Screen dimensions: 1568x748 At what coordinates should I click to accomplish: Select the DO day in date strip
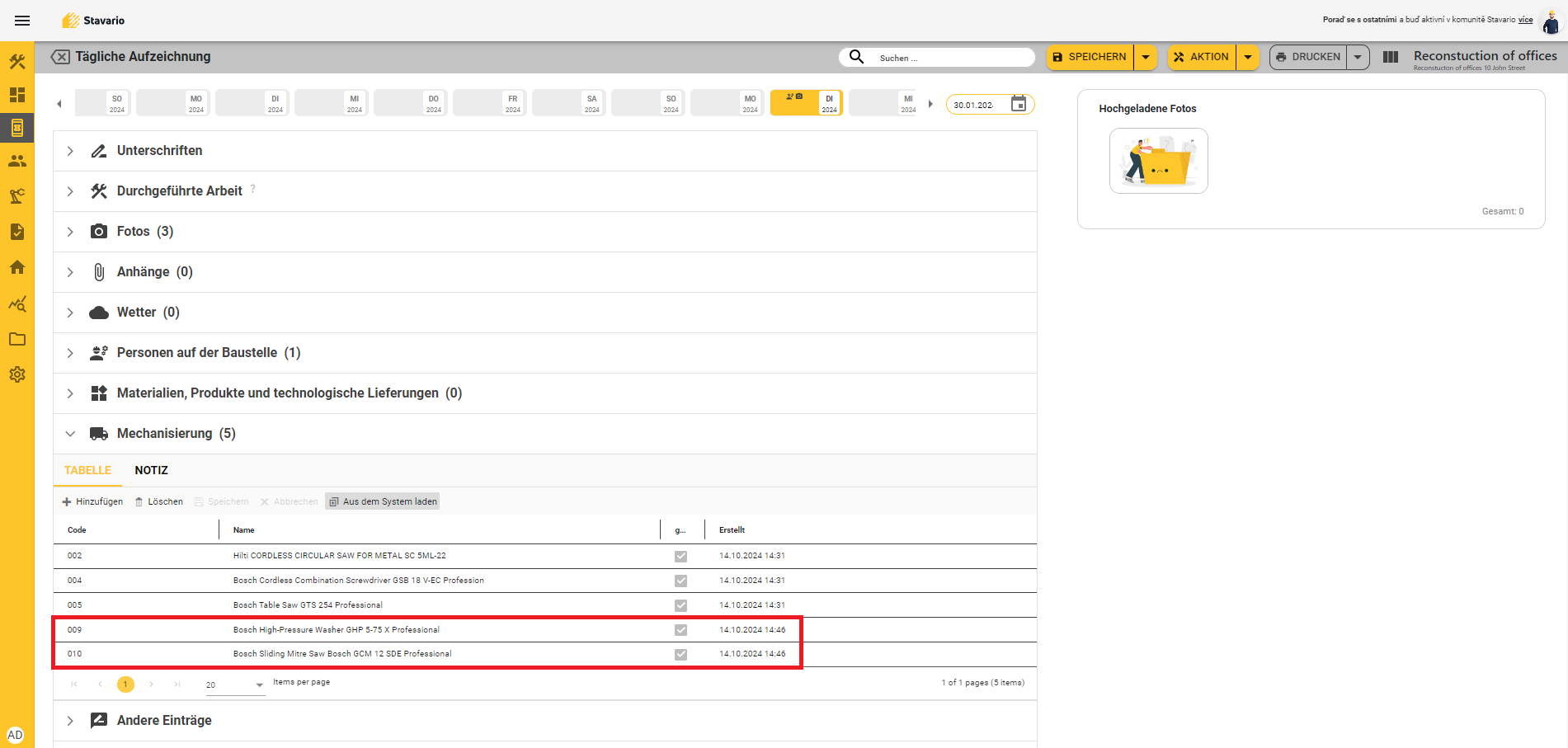pyautogui.click(x=410, y=103)
